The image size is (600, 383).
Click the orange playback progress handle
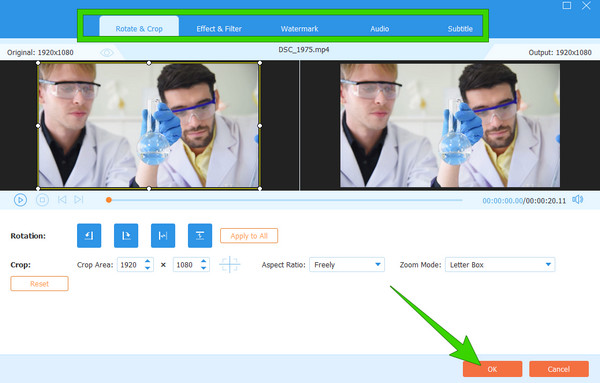point(109,200)
